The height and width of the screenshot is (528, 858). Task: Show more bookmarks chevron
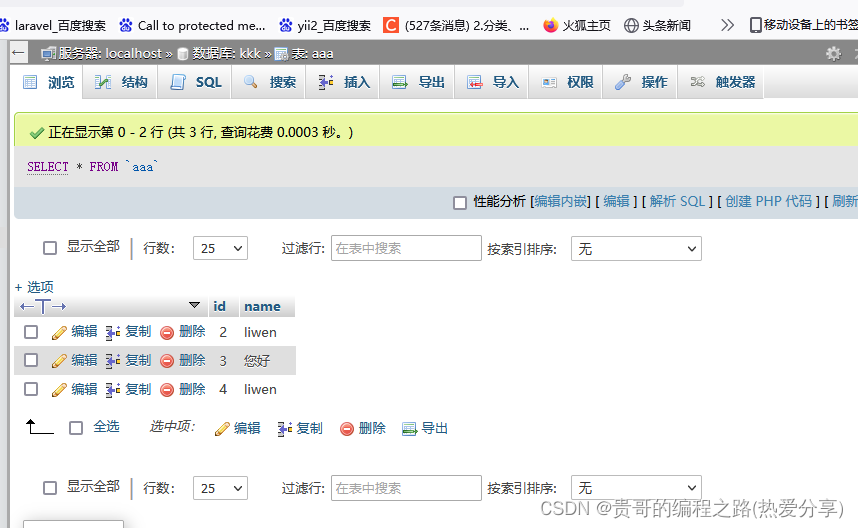pyautogui.click(x=727, y=25)
